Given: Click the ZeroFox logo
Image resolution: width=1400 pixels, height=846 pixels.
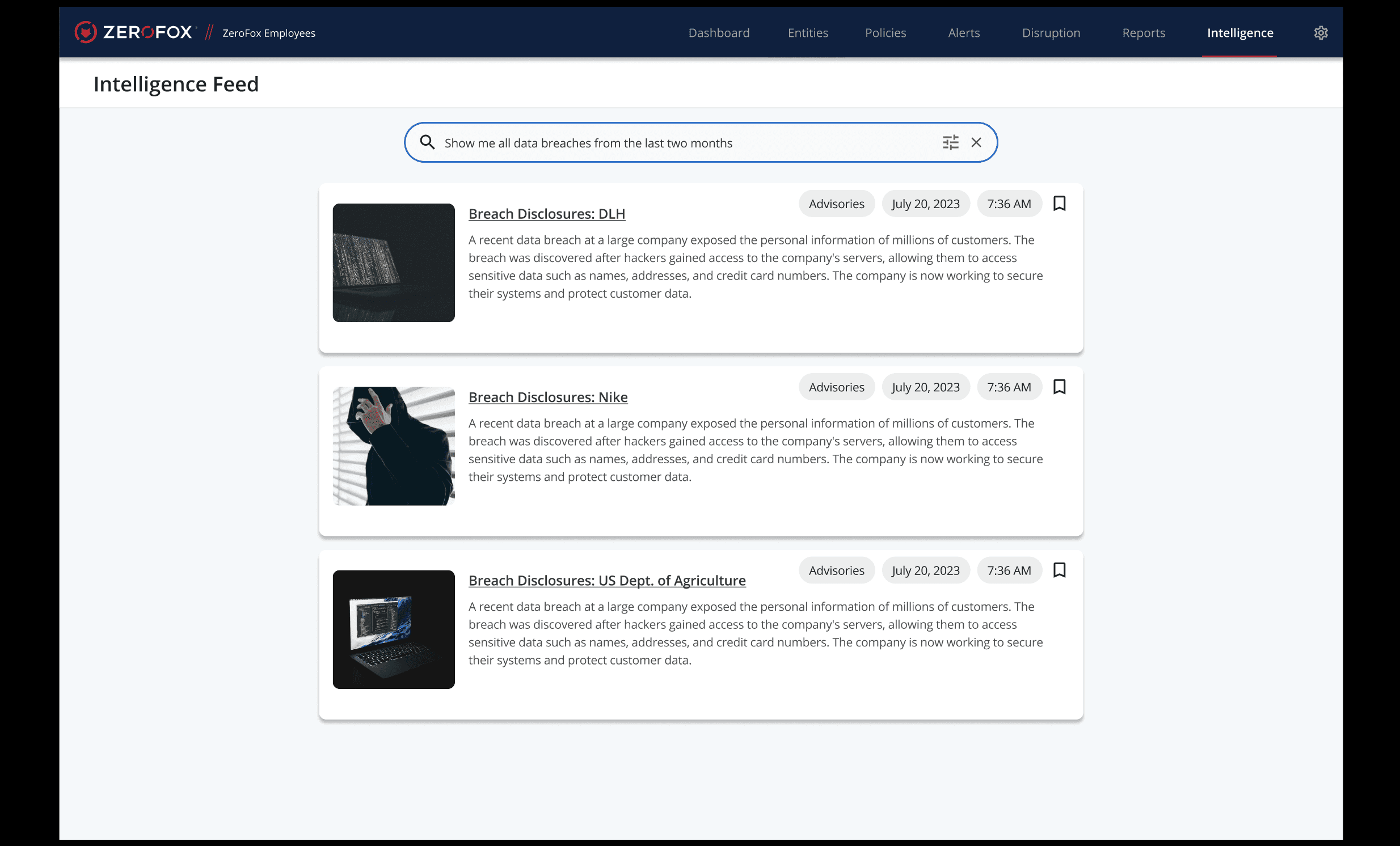Looking at the screenshot, I should point(135,32).
